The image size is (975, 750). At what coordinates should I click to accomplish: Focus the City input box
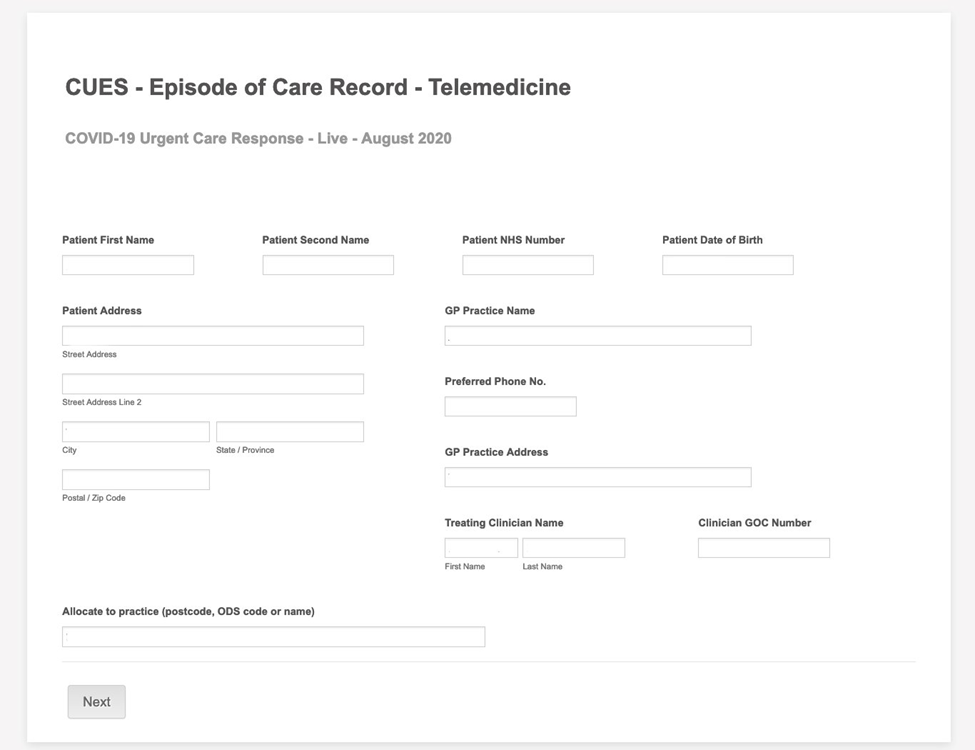136,432
